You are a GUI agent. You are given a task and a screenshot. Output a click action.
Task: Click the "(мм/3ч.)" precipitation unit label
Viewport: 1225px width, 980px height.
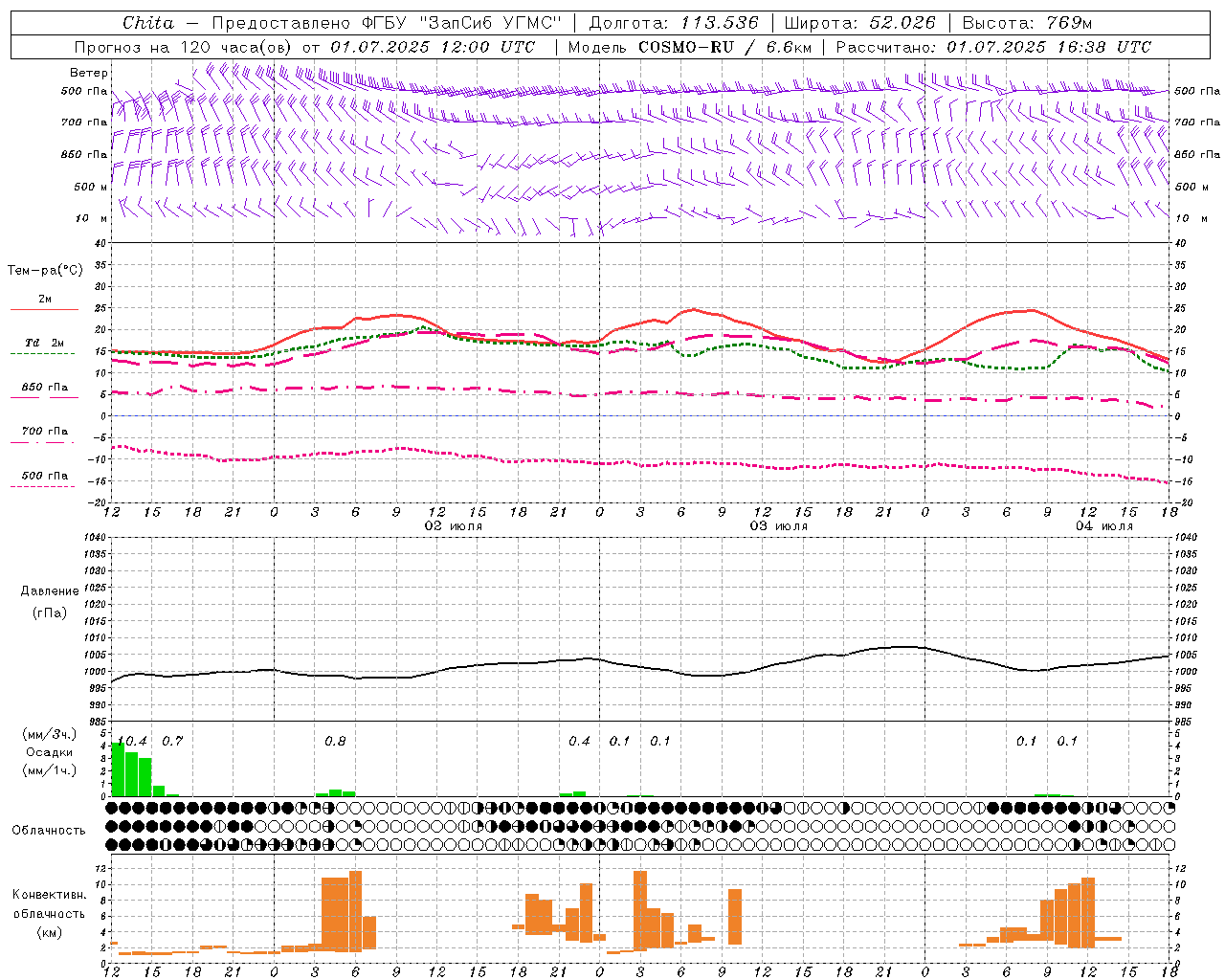[49, 735]
